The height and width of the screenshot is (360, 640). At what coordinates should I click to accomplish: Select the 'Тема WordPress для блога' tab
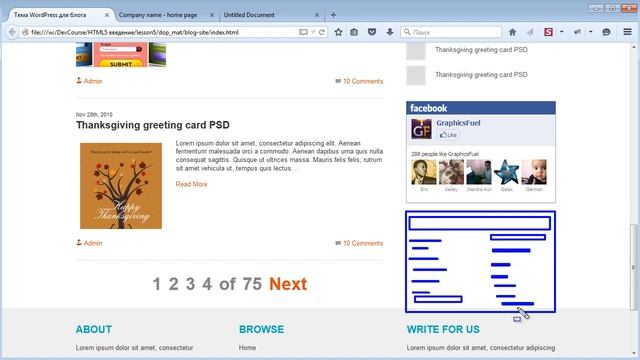tap(50, 15)
